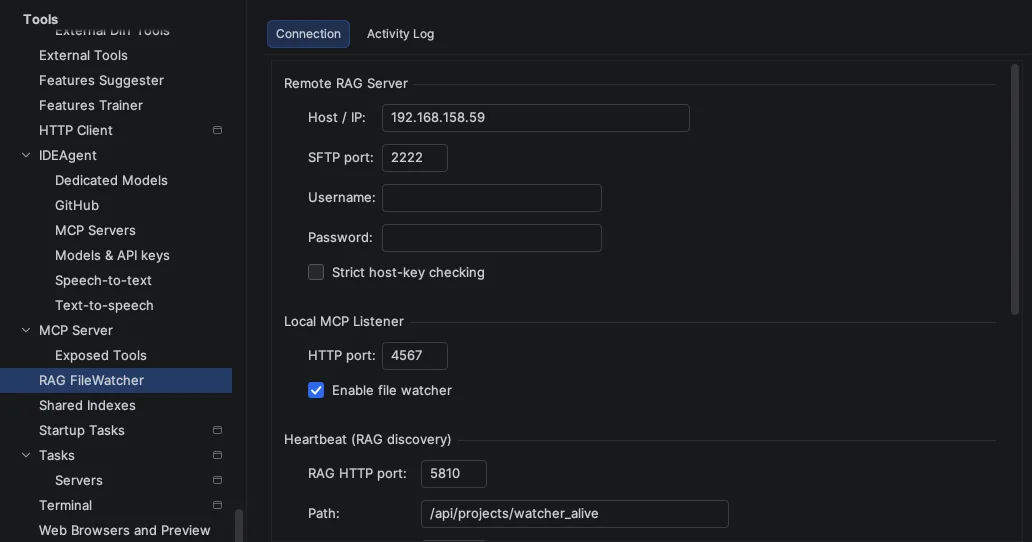Open Servers under Tasks
Screen dimensions: 1032x542
[79, 480]
